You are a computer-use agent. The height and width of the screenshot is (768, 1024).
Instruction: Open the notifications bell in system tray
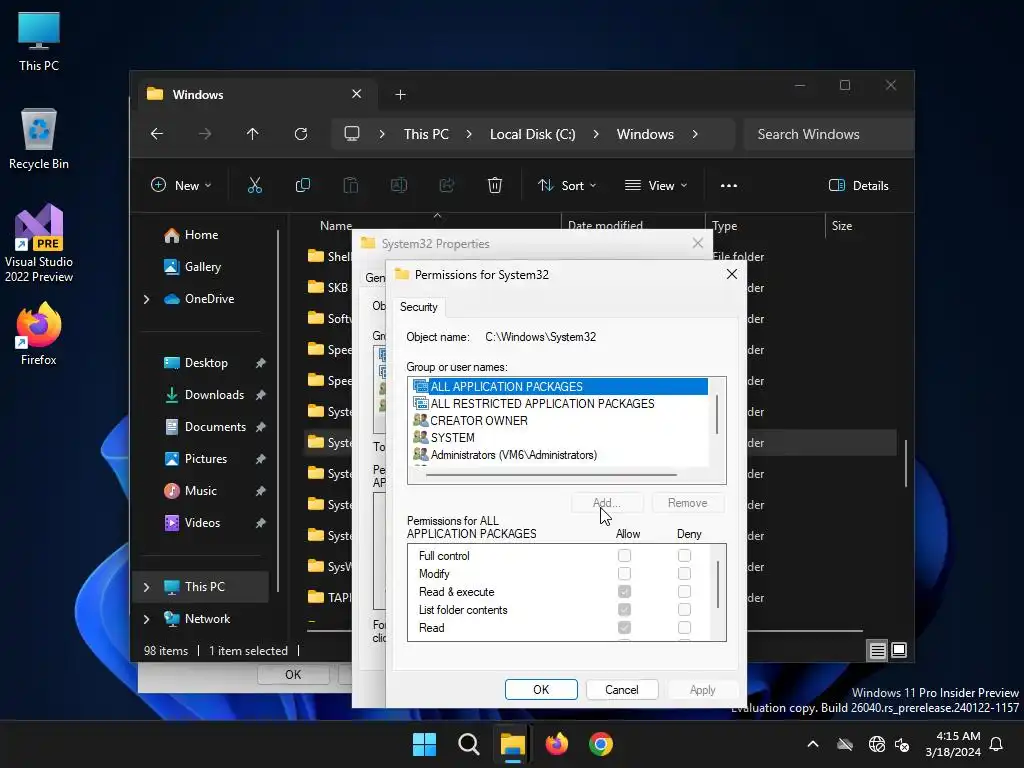(997, 744)
